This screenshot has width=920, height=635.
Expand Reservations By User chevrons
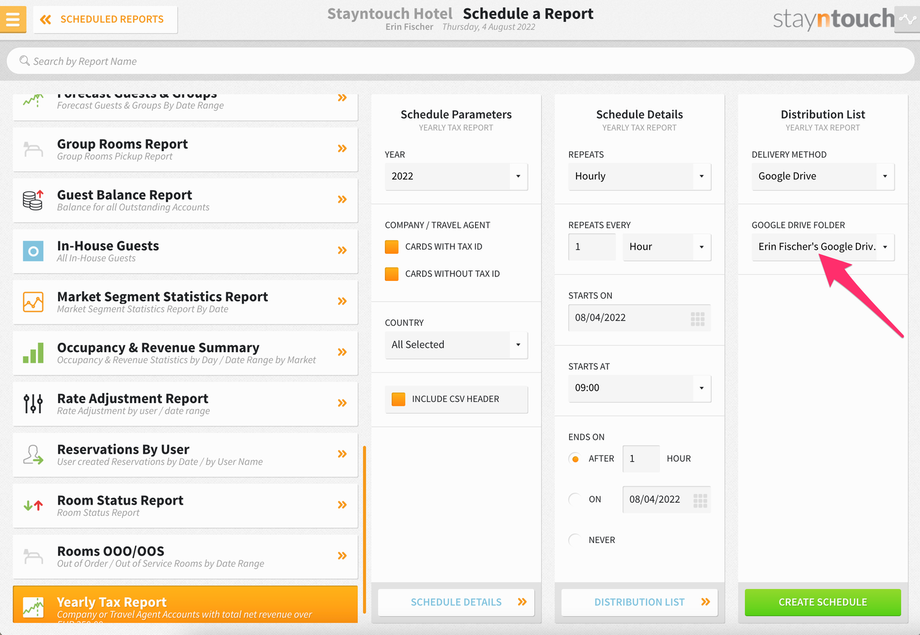[342, 454]
